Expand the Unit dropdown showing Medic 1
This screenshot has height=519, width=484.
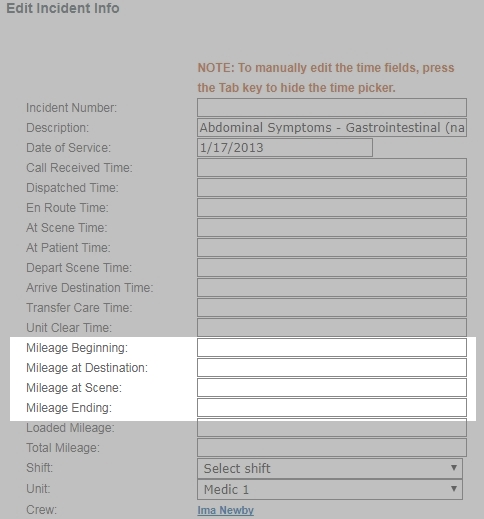tap(330, 489)
